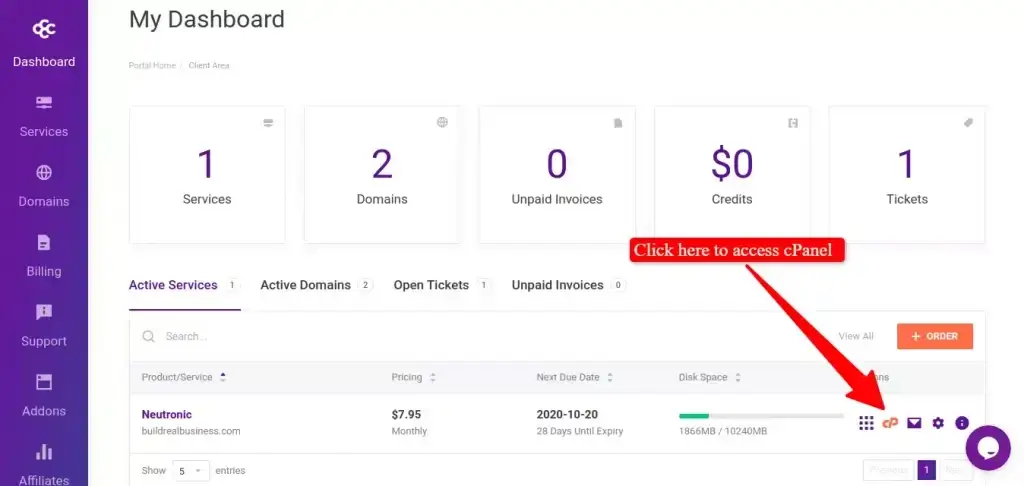Log in to cPanel via orange cP icon
The height and width of the screenshot is (486, 1024).
[889, 423]
